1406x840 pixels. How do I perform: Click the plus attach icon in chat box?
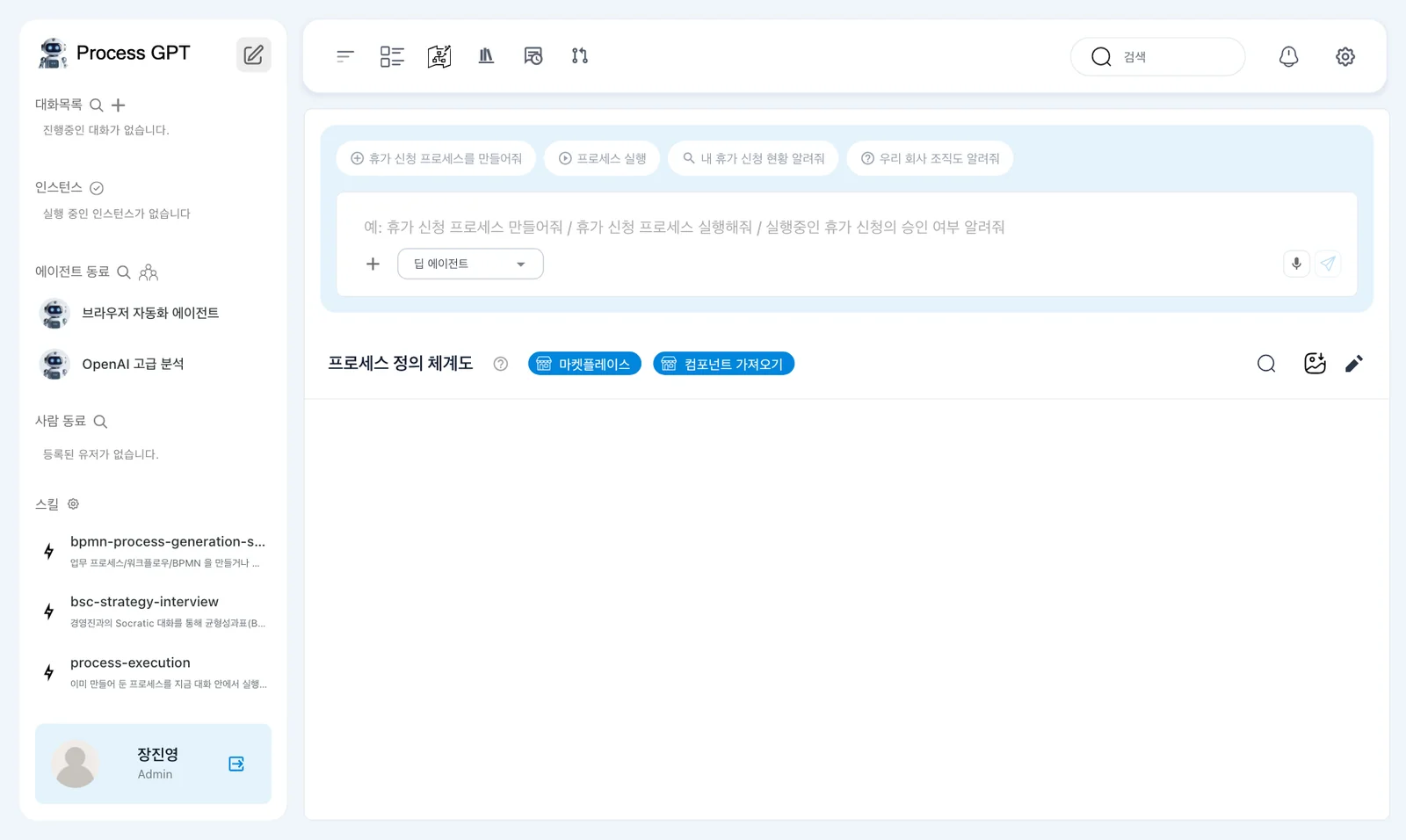coord(373,264)
